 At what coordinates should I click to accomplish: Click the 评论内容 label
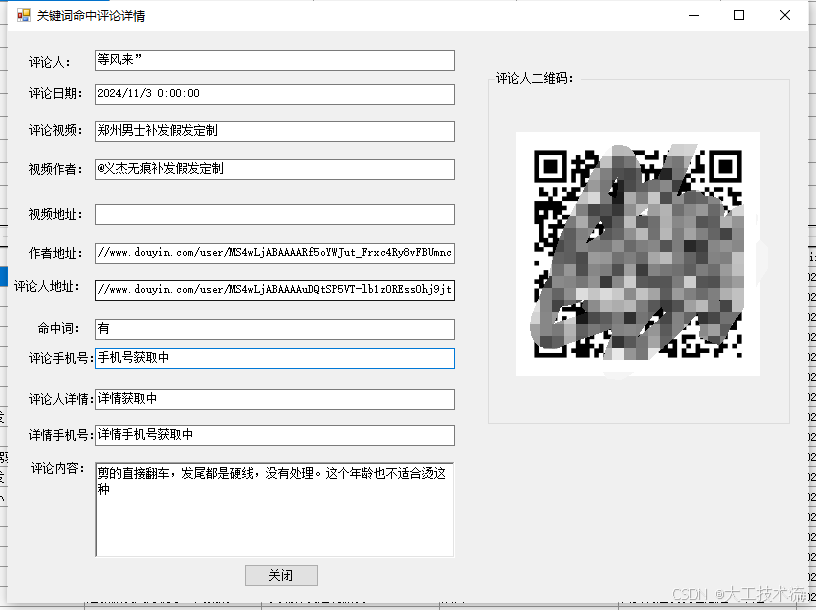point(57,468)
